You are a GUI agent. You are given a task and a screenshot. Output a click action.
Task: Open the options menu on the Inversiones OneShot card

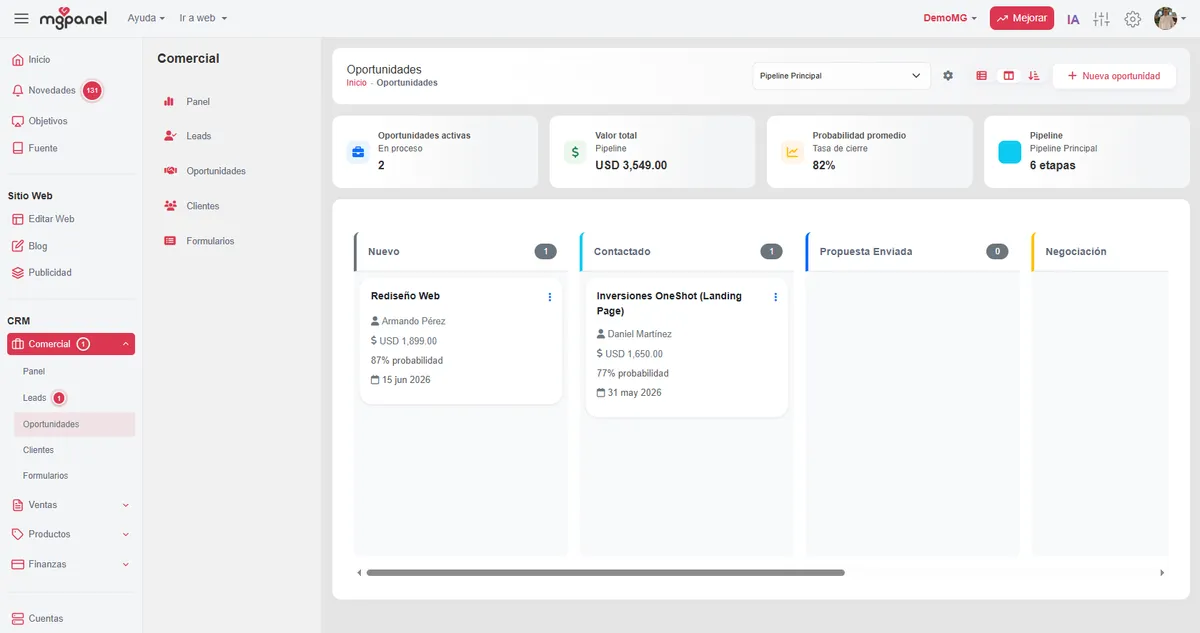pyautogui.click(x=775, y=297)
